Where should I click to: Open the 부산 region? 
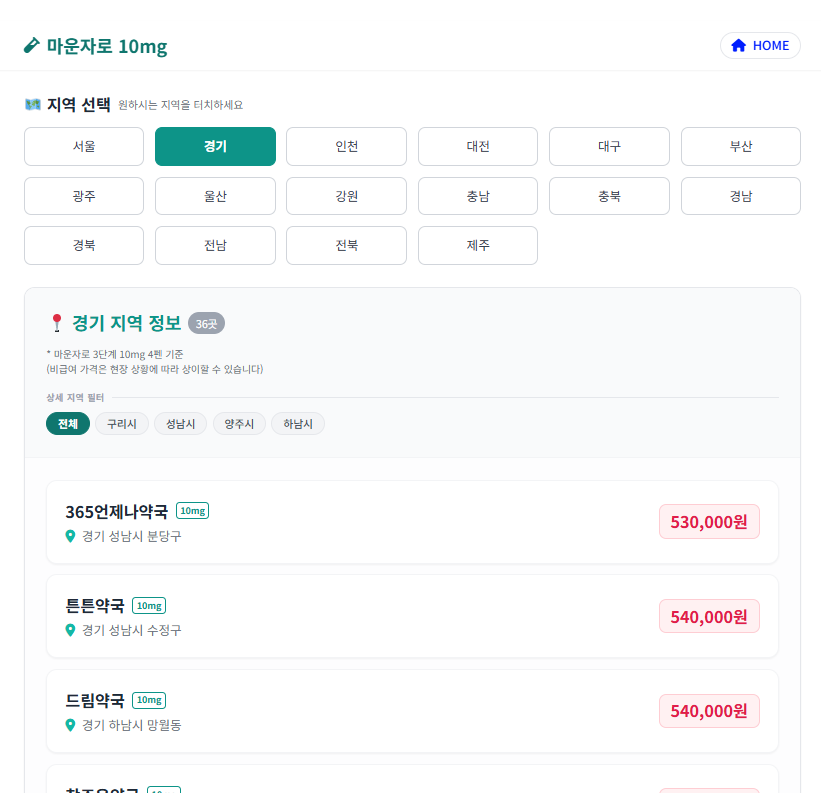[x=740, y=146]
